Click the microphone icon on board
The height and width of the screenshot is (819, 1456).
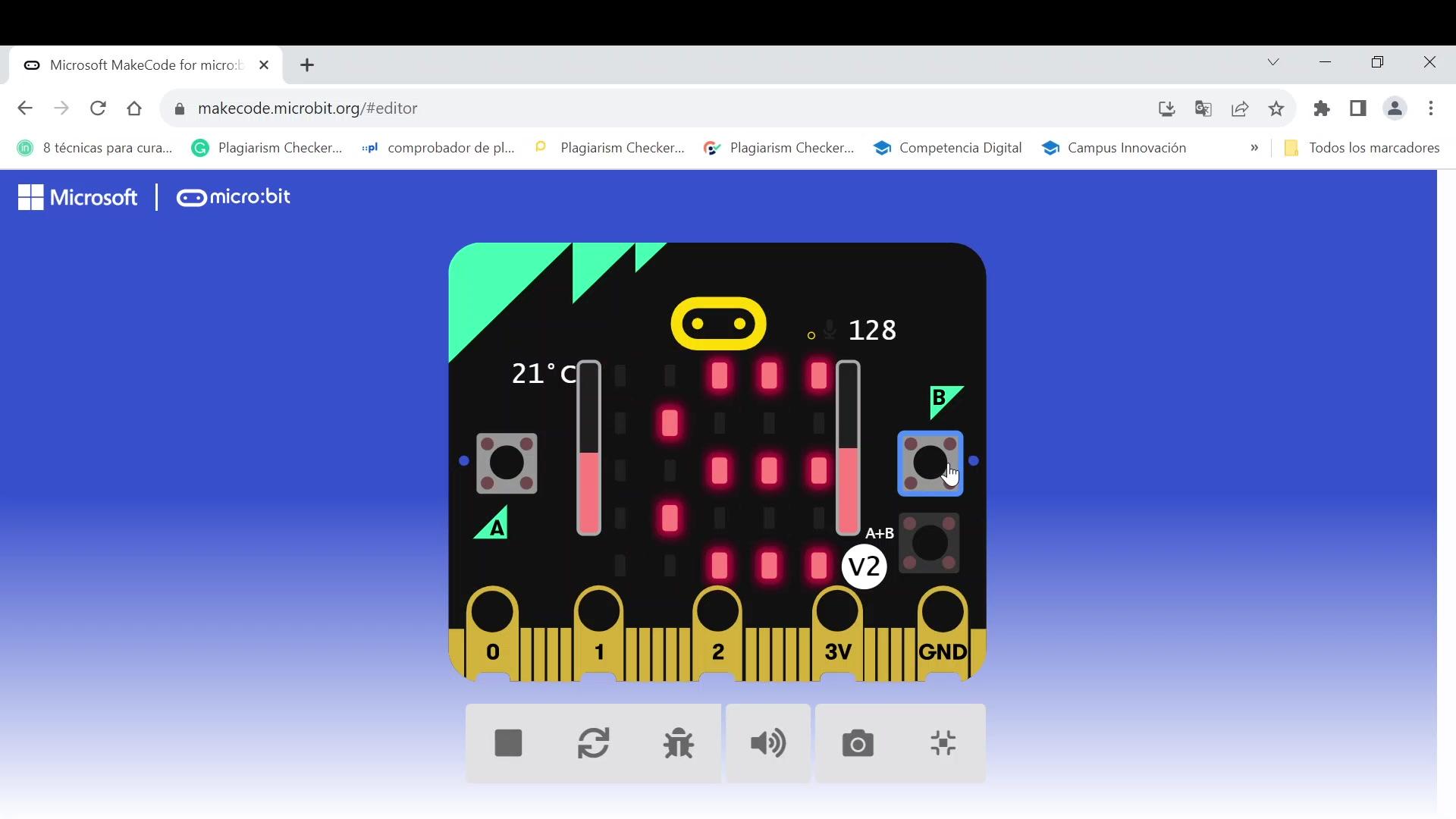[x=830, y=329]
